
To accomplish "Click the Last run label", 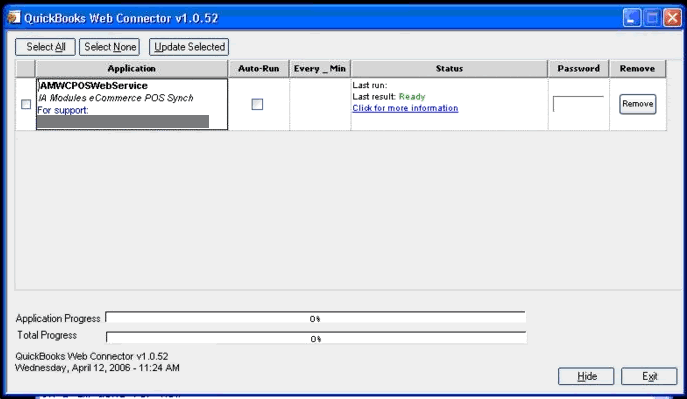I will pyautogui.click(x=370, y=85).
